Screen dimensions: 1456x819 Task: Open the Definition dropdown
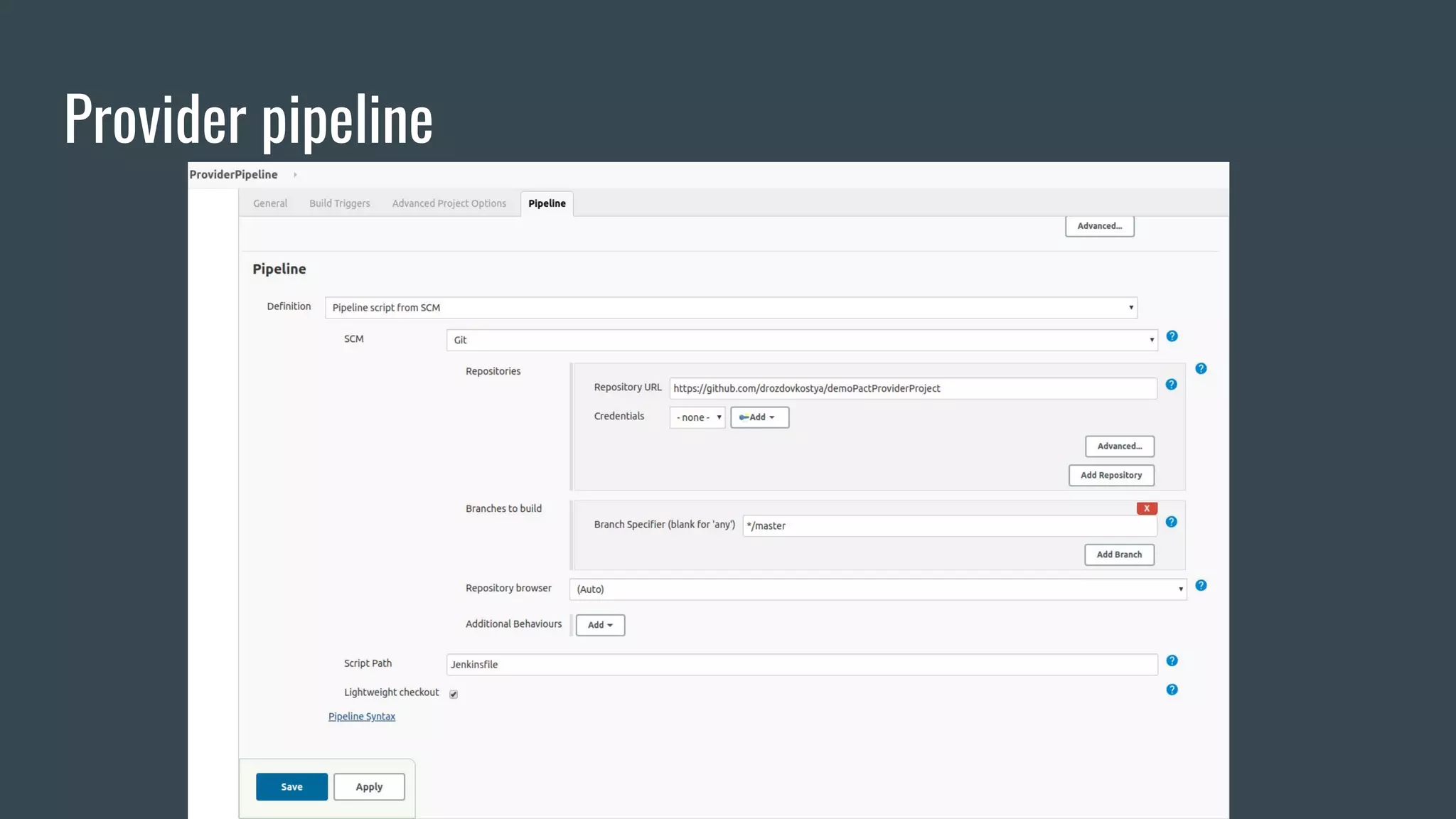tap(731, 308)
